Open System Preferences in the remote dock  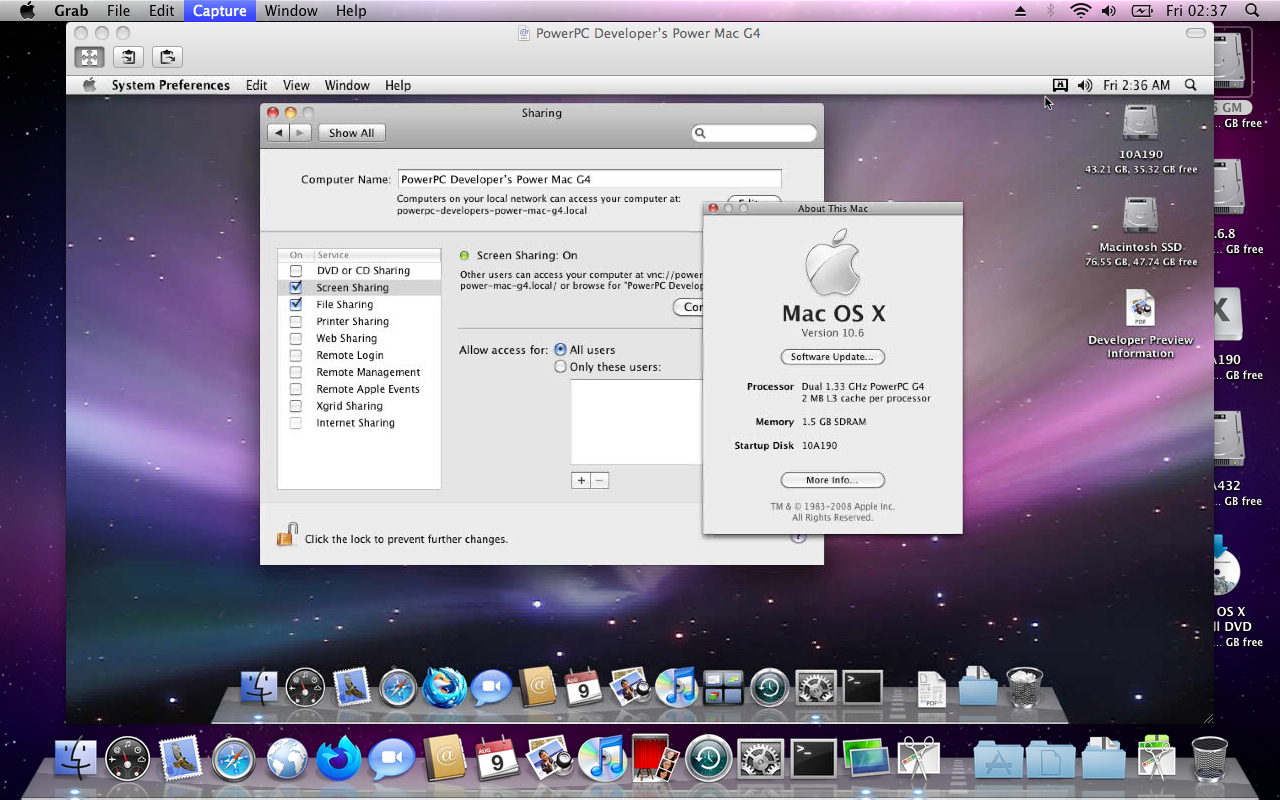click(x=816, y=688)
